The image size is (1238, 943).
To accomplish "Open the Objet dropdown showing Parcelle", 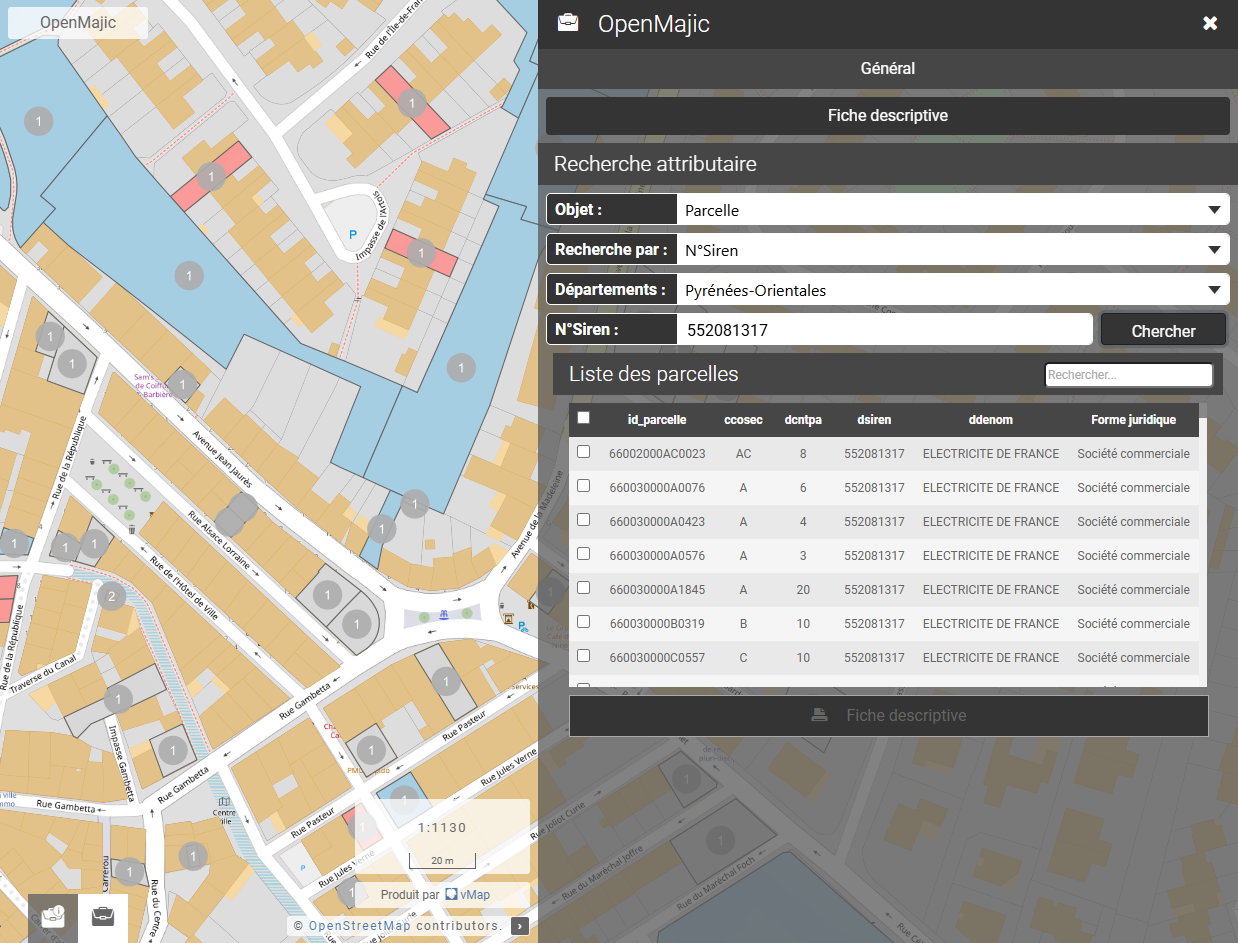I will click(953, 211).
